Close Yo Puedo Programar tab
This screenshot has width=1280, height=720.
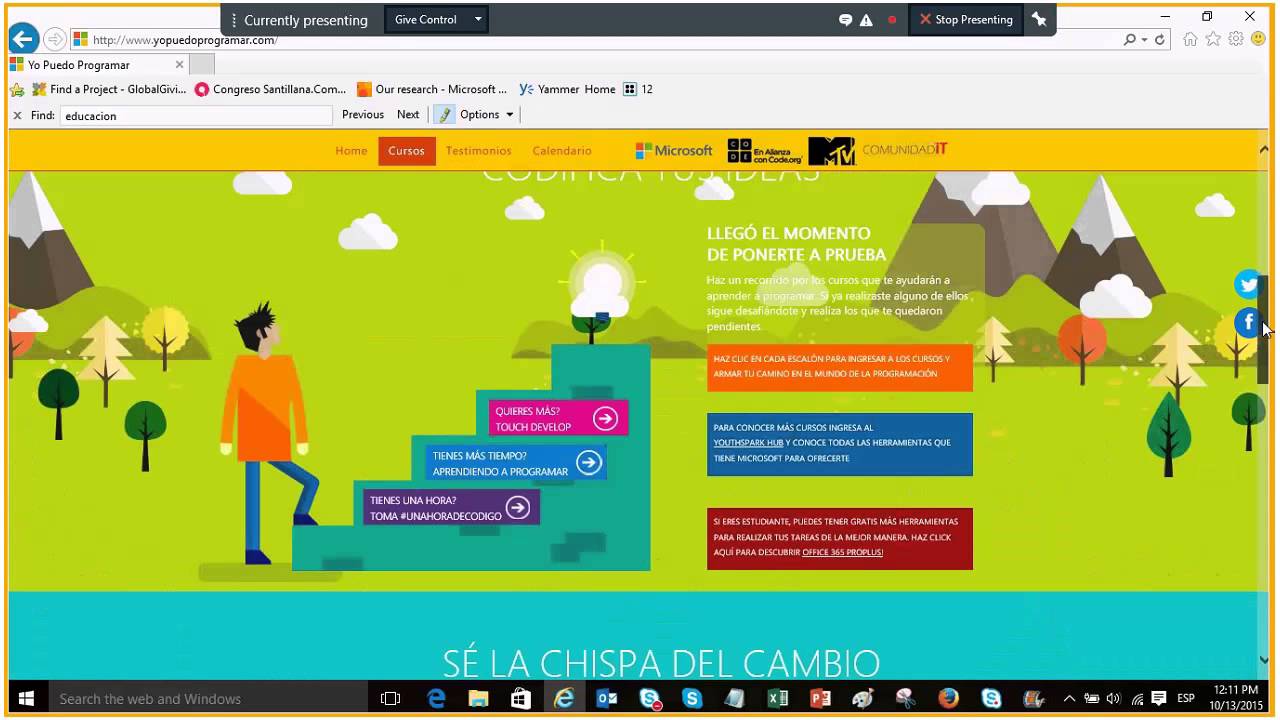[x=179, y=65]
